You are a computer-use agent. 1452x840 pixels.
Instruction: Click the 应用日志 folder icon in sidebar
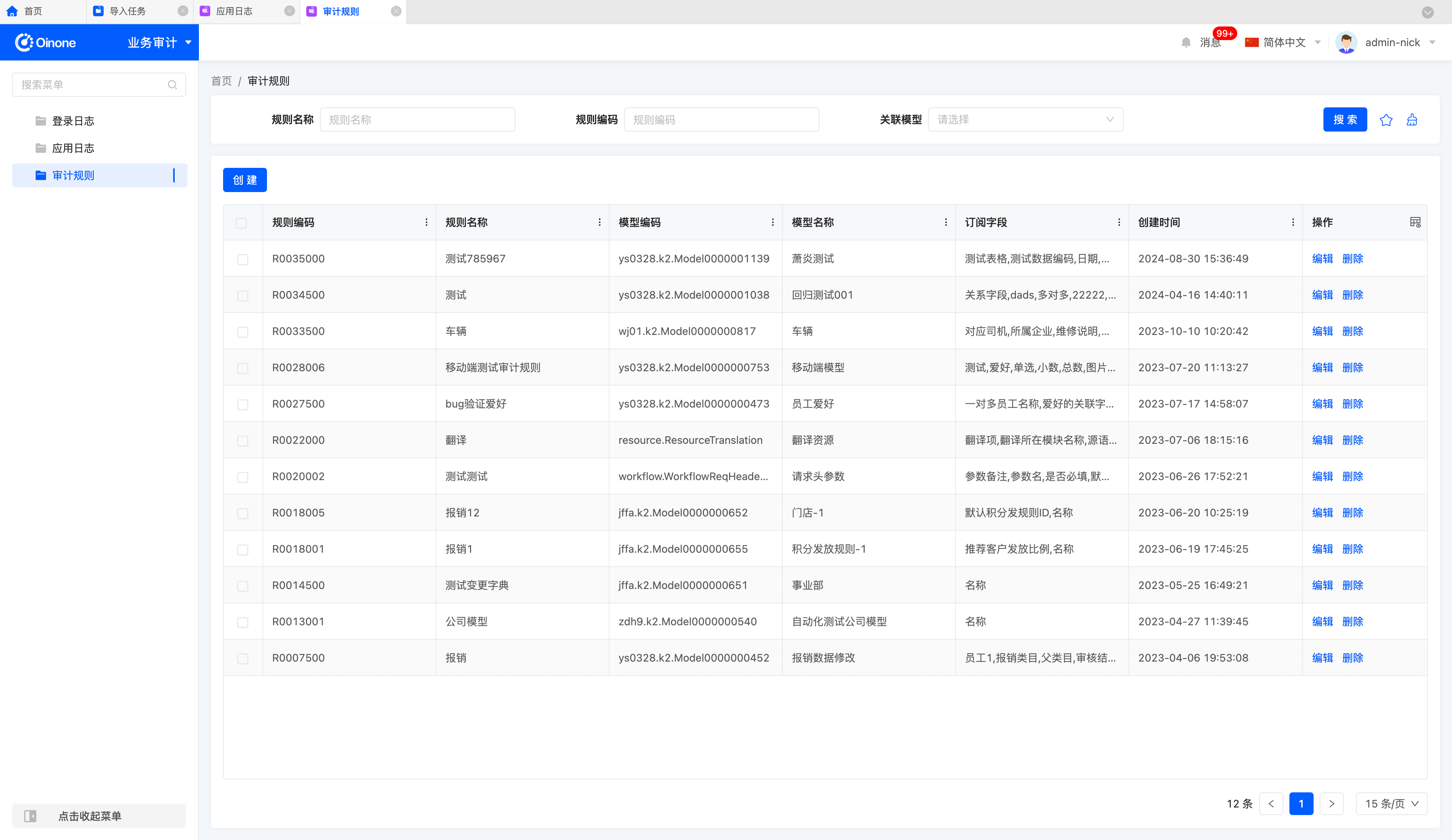point(40,148)
